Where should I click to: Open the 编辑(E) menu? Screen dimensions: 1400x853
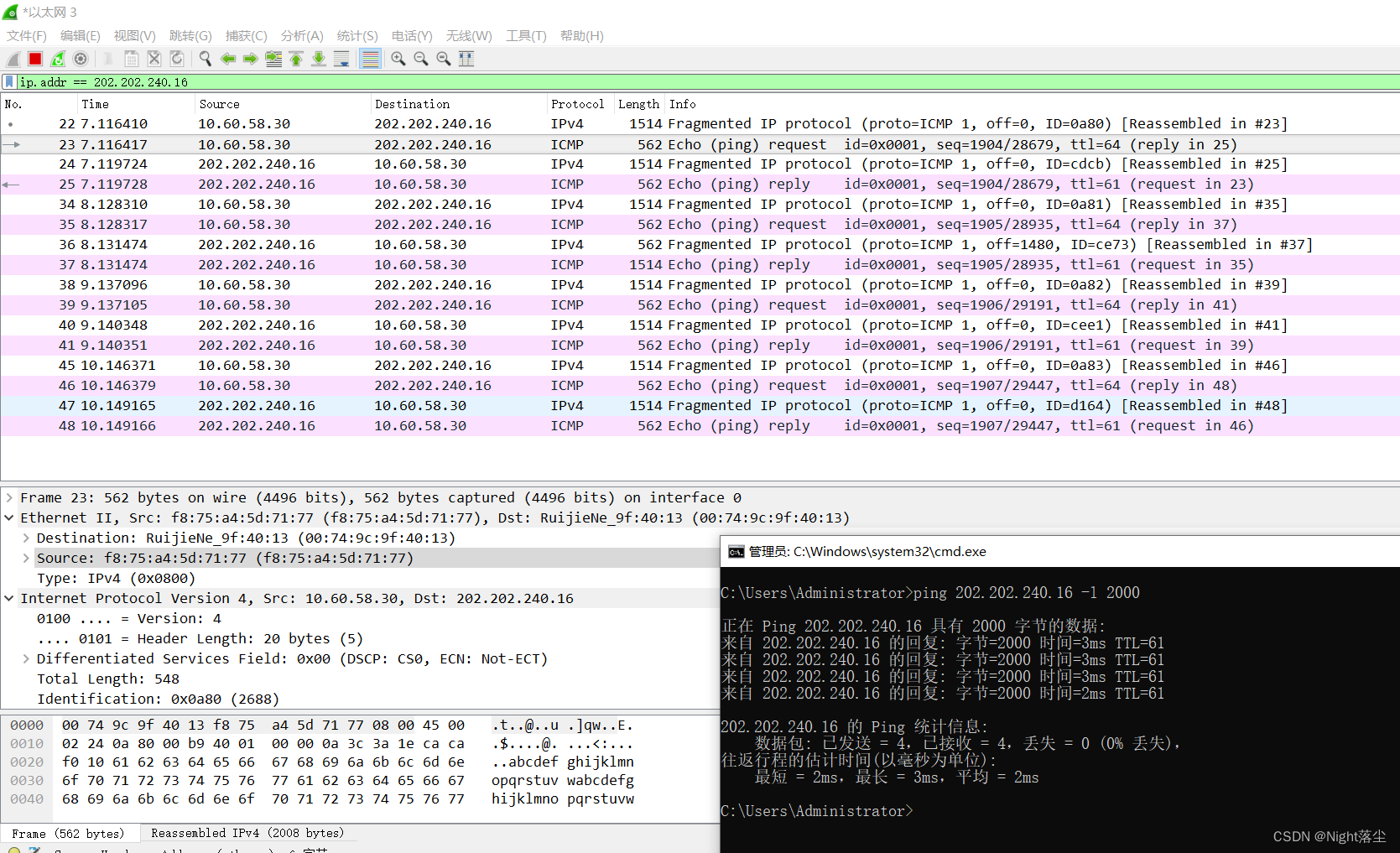pos(81,36)
